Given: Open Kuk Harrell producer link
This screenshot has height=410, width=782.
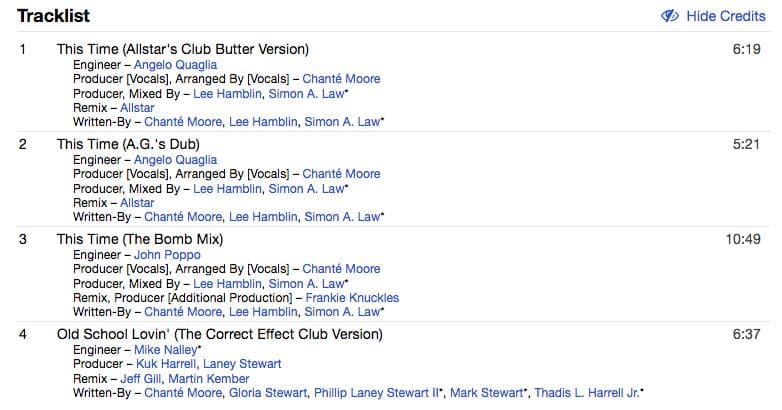Looking at the screenshot, I should pyautogui.click(x=165, y=364).
